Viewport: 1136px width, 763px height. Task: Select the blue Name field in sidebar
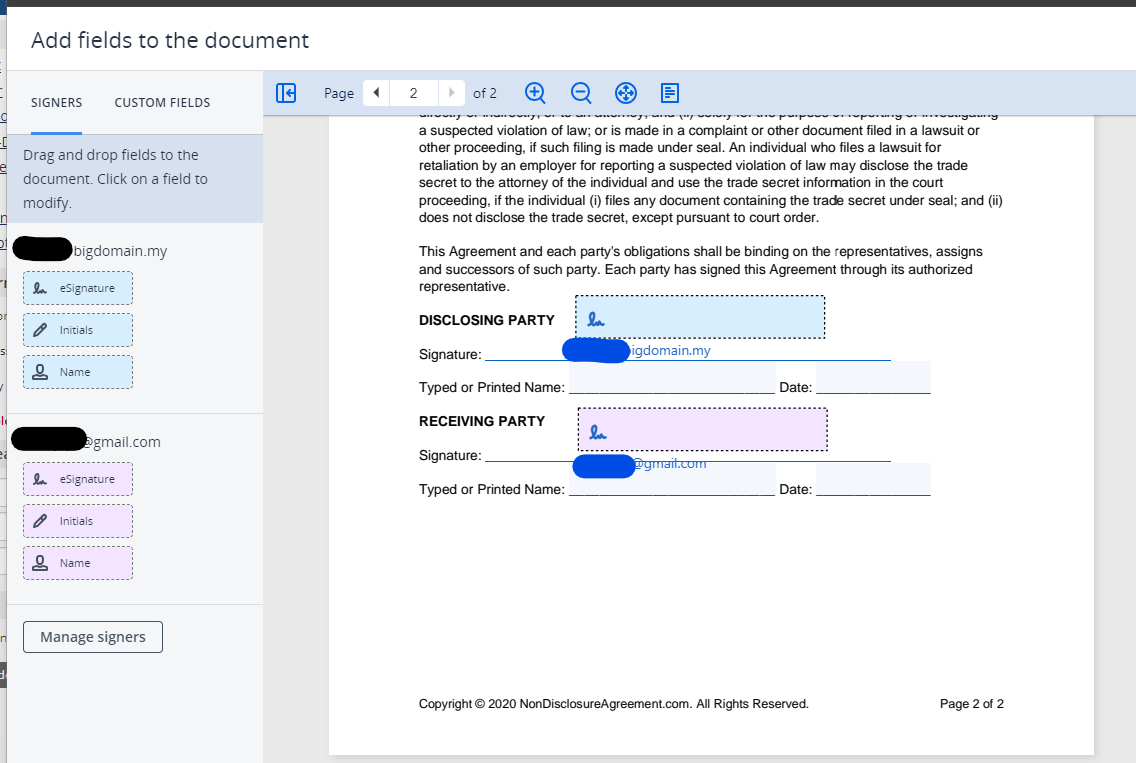(78, 372)
